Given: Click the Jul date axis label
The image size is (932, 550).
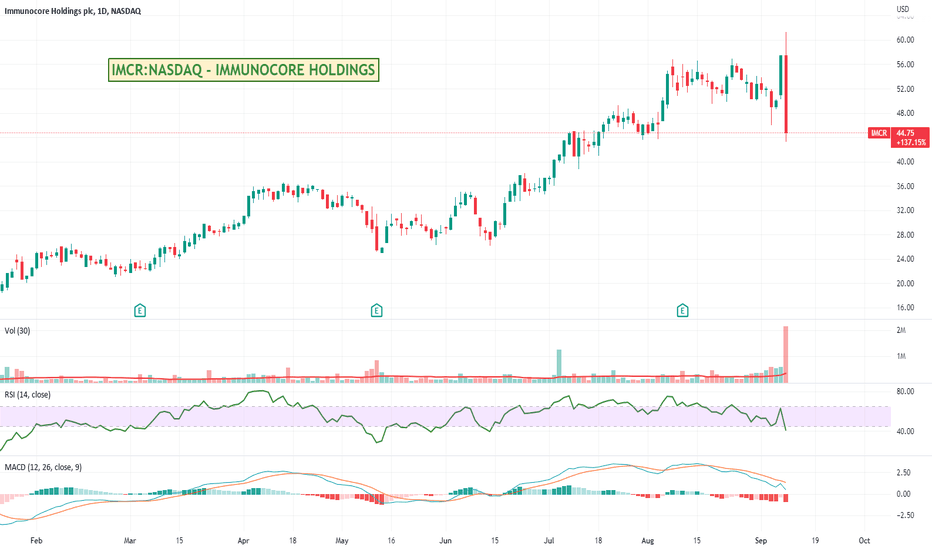Looking at the screenshot, I should 549,540.
